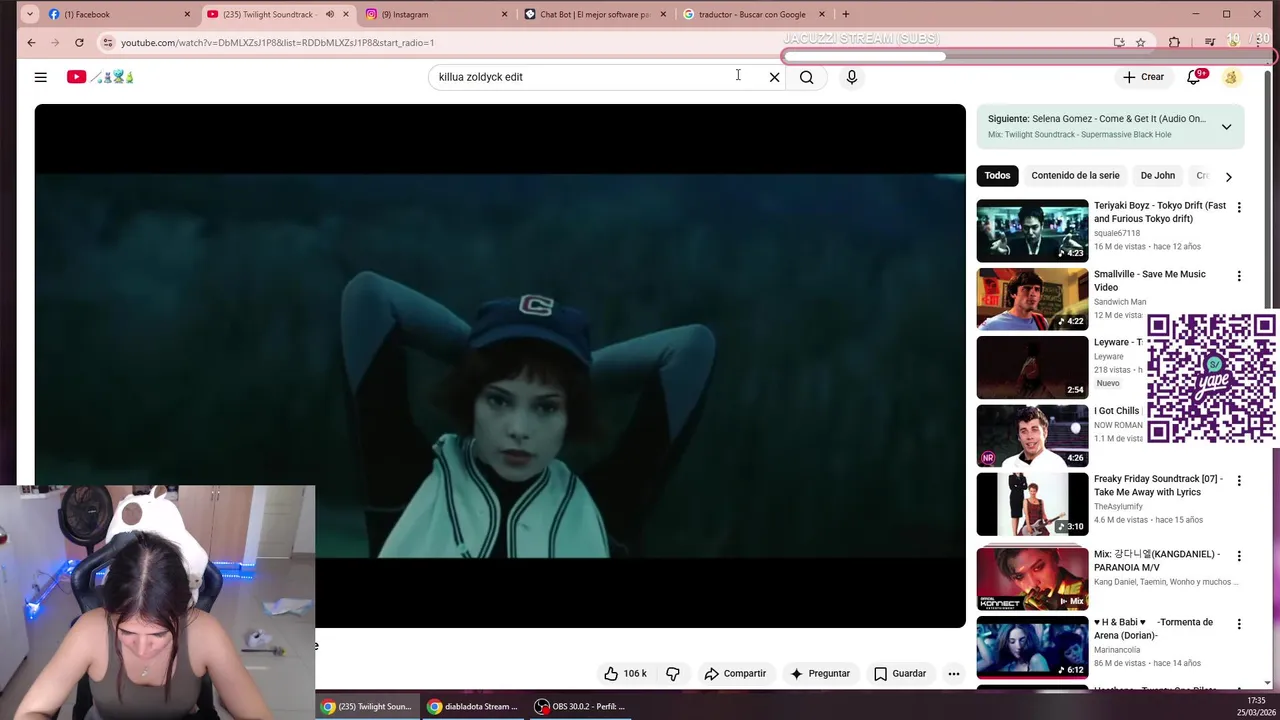This screenshot has width=1280, height=720.
Task: Open the I Got Chills thumbnail
Action: (1032, 435)
